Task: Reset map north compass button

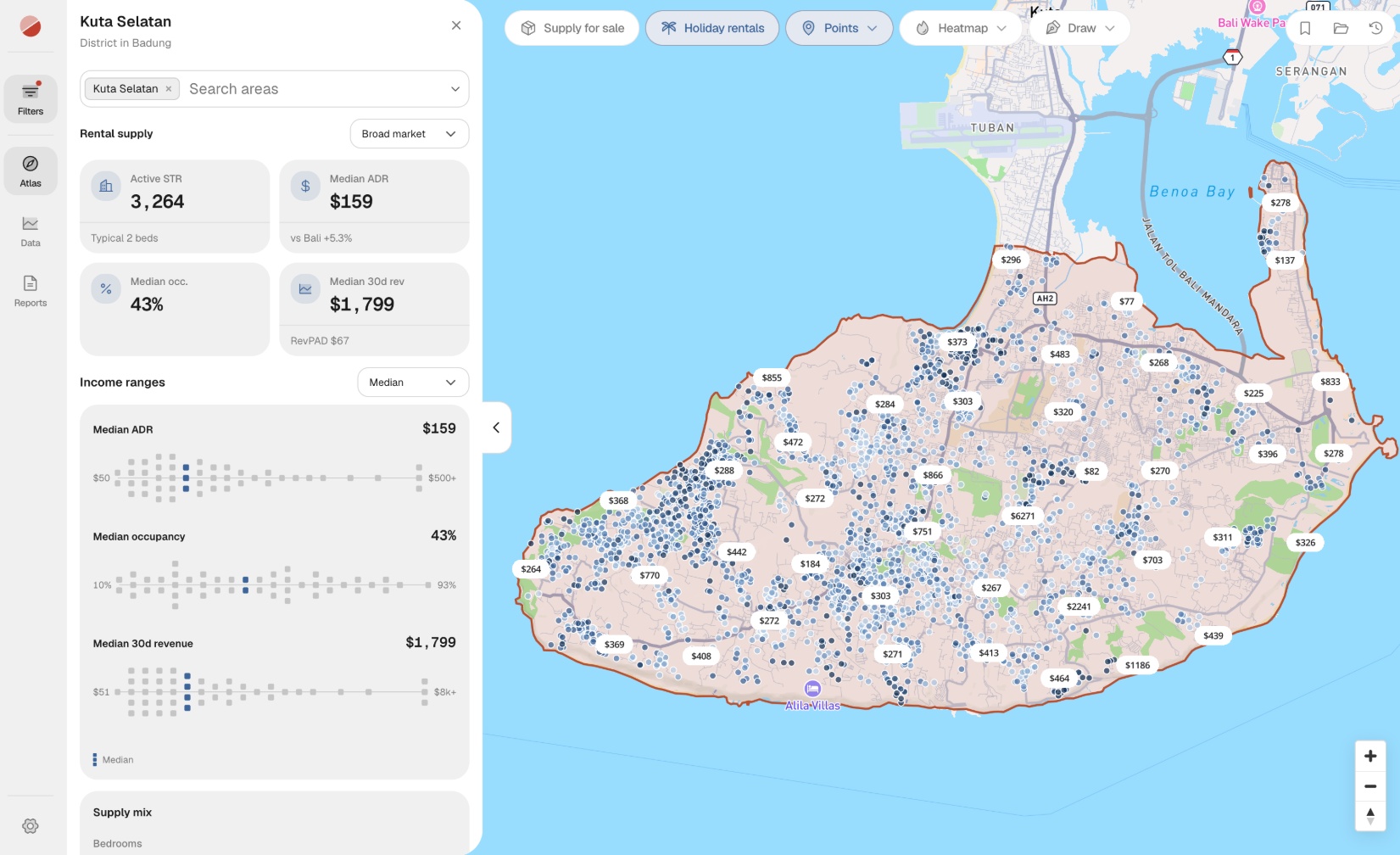Action: click(1370, 816)
